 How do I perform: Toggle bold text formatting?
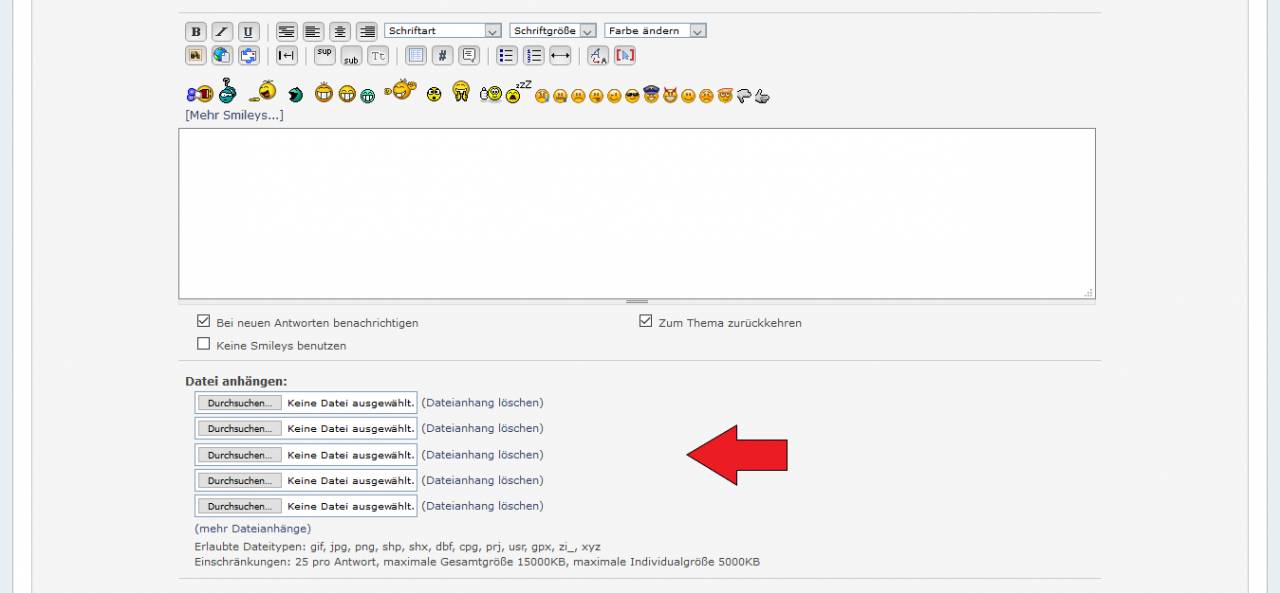(196, 31)
